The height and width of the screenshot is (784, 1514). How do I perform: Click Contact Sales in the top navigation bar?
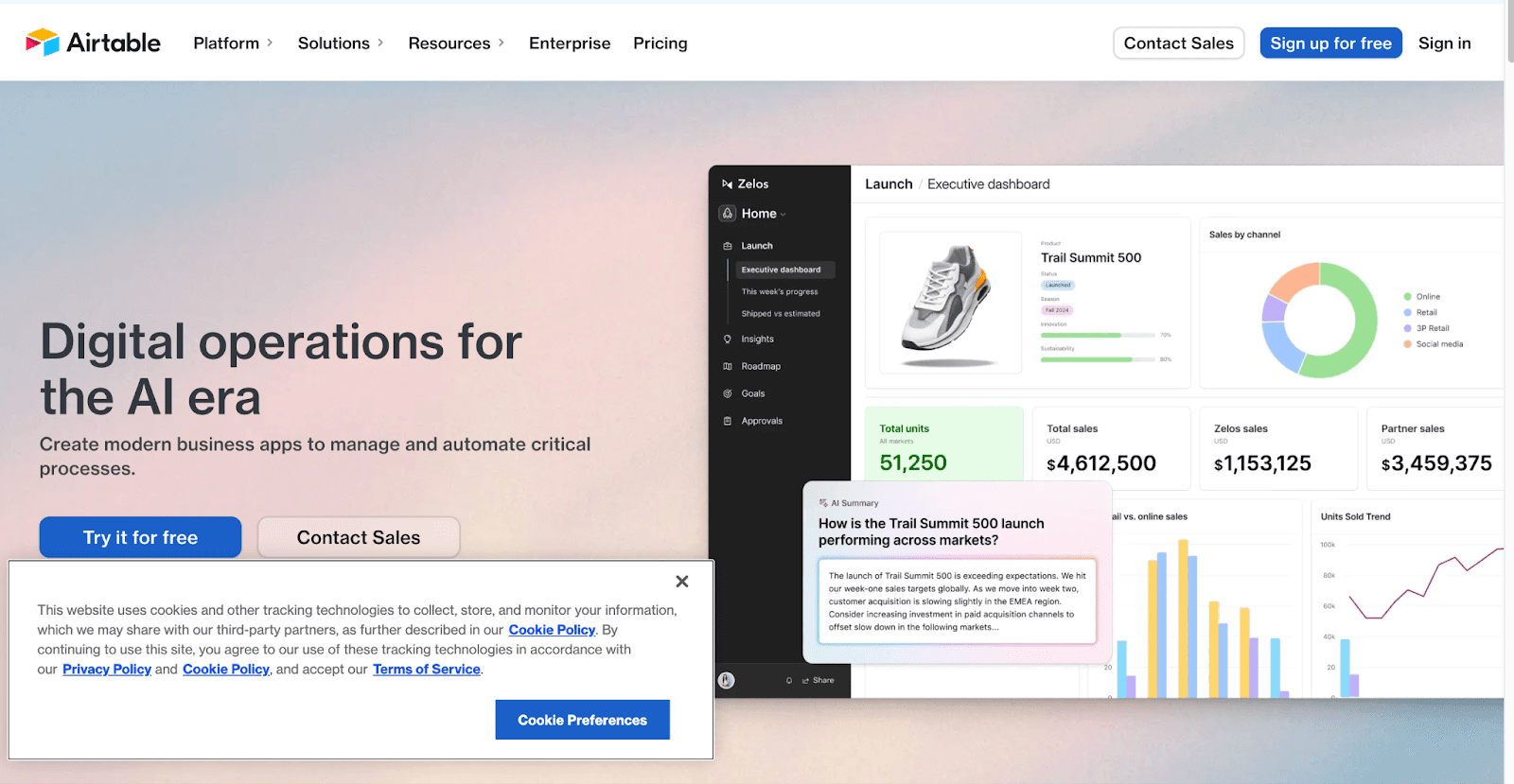click(1179, 44)
